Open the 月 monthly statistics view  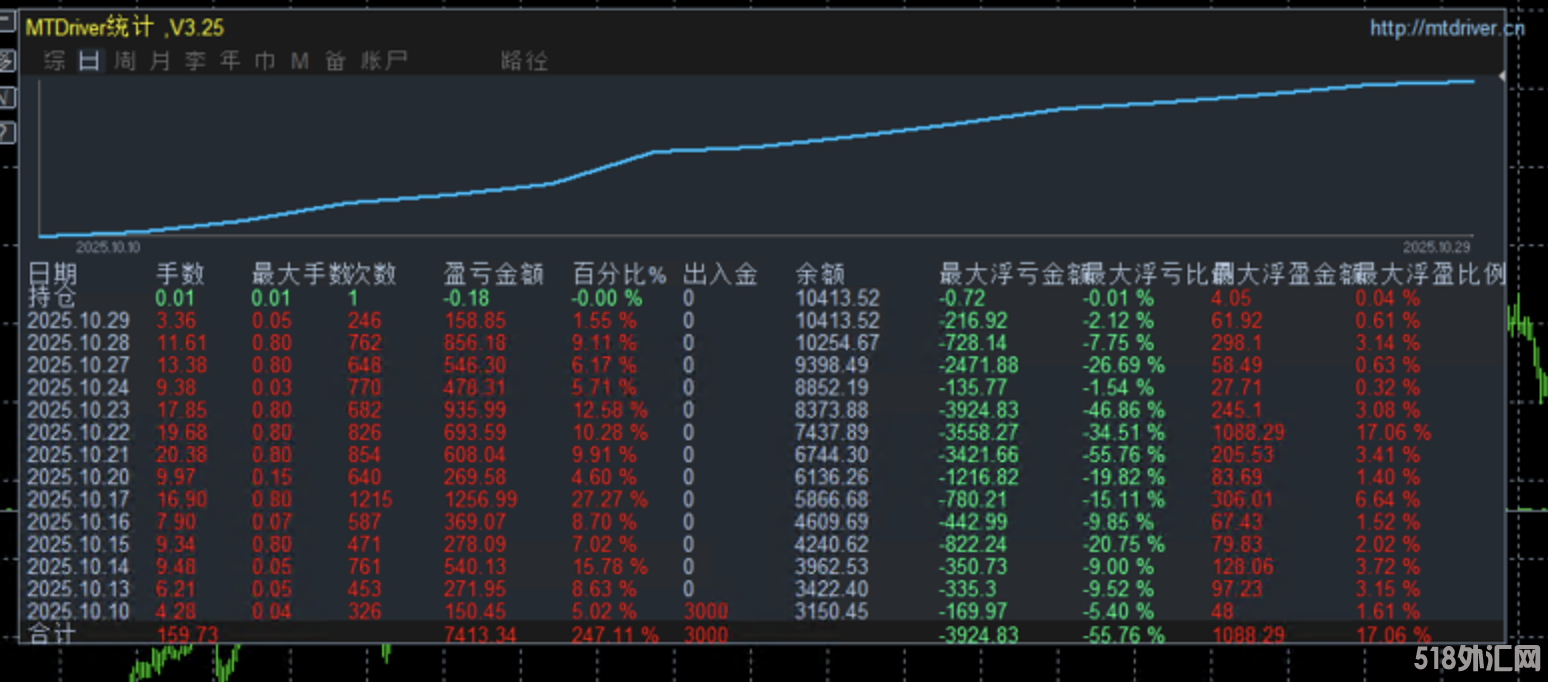(157, 60)
